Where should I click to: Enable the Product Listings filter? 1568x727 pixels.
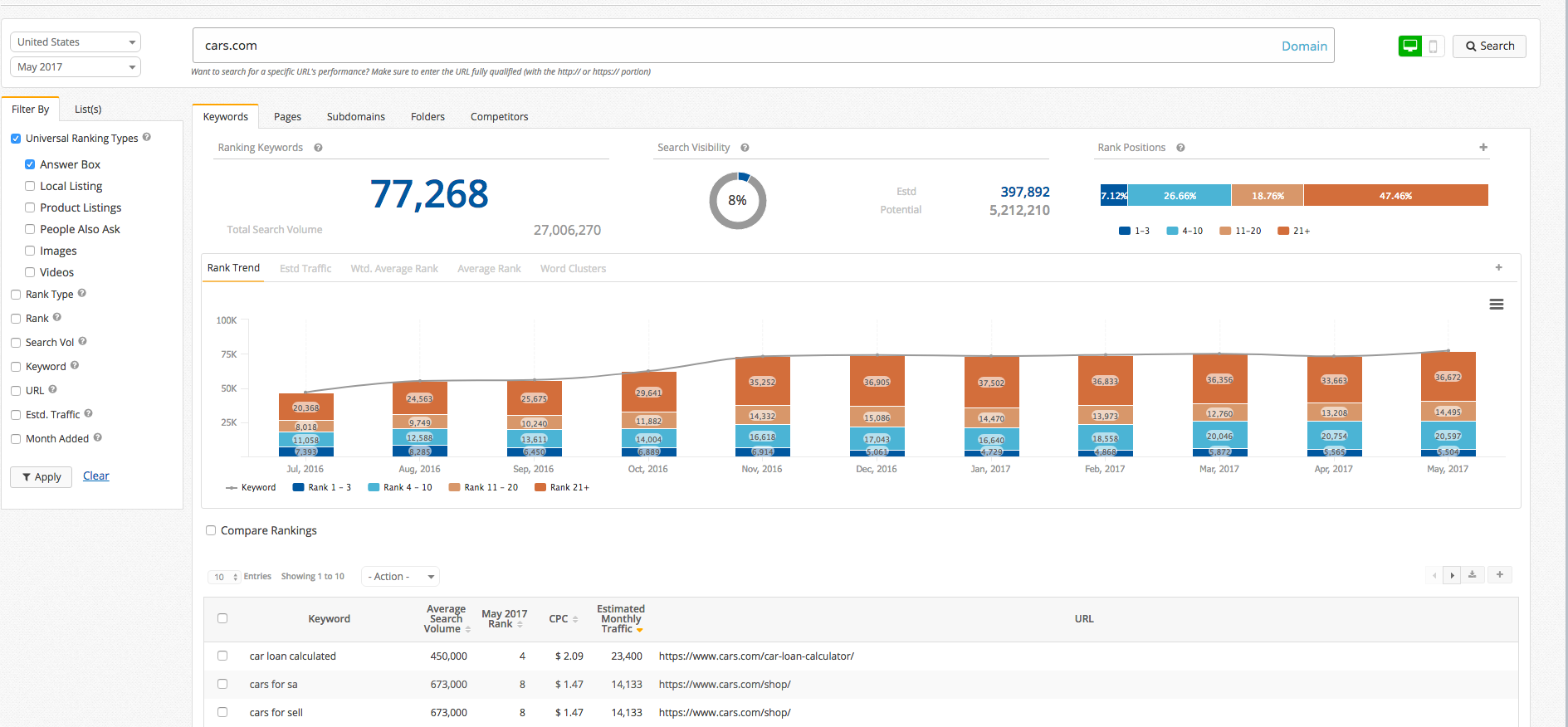[x=30, y=207]
